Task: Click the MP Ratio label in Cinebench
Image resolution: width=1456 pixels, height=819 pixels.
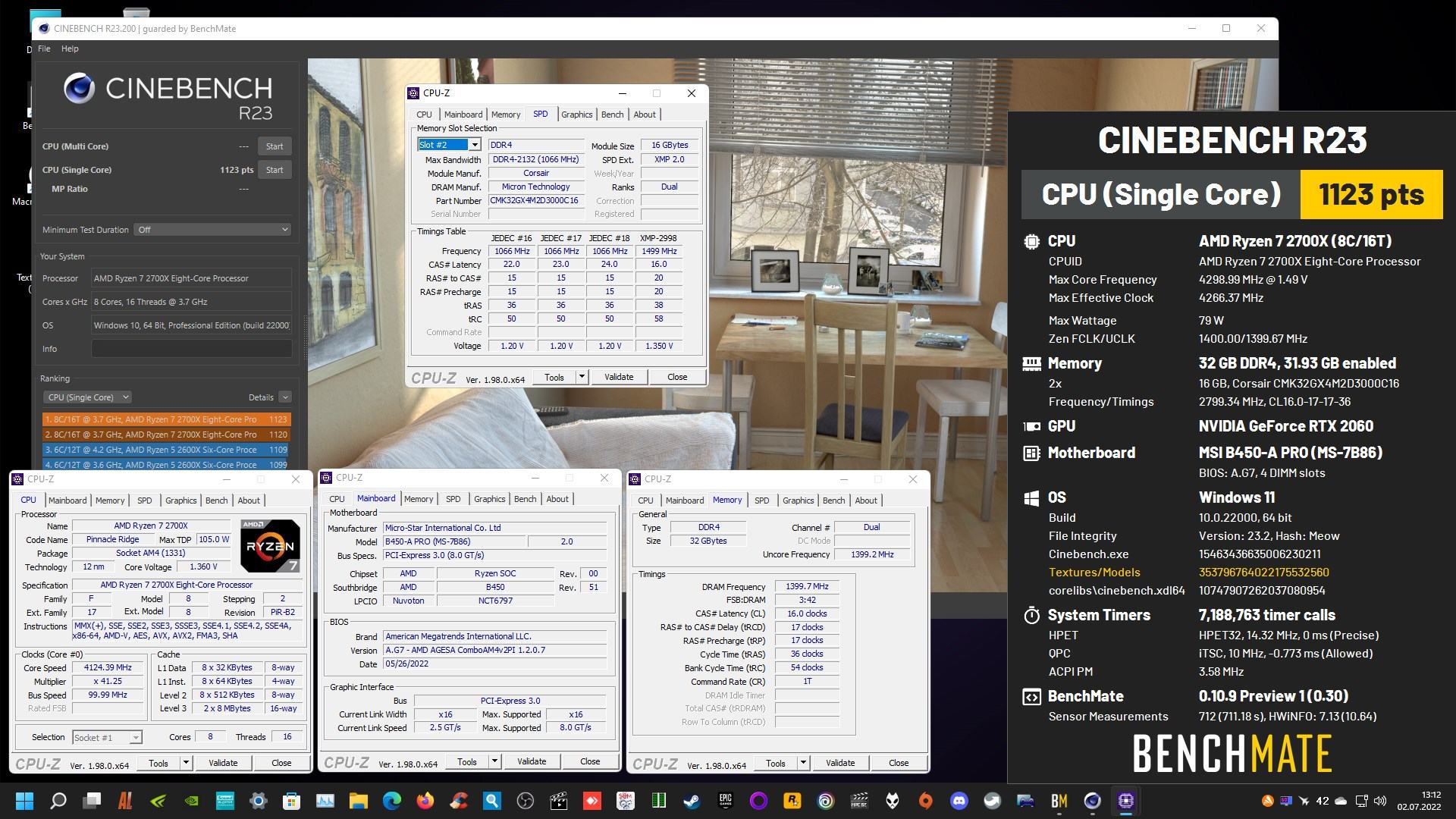Action: 70,189
